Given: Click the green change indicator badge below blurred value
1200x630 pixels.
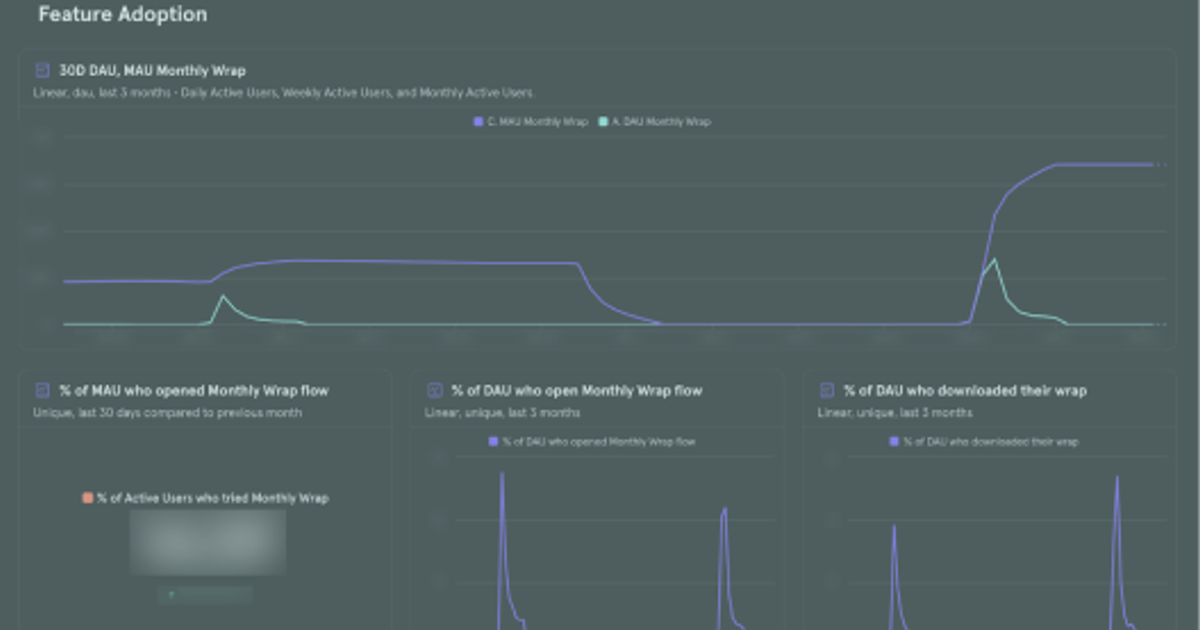Looking at the screenshot, I should (205, 595).
